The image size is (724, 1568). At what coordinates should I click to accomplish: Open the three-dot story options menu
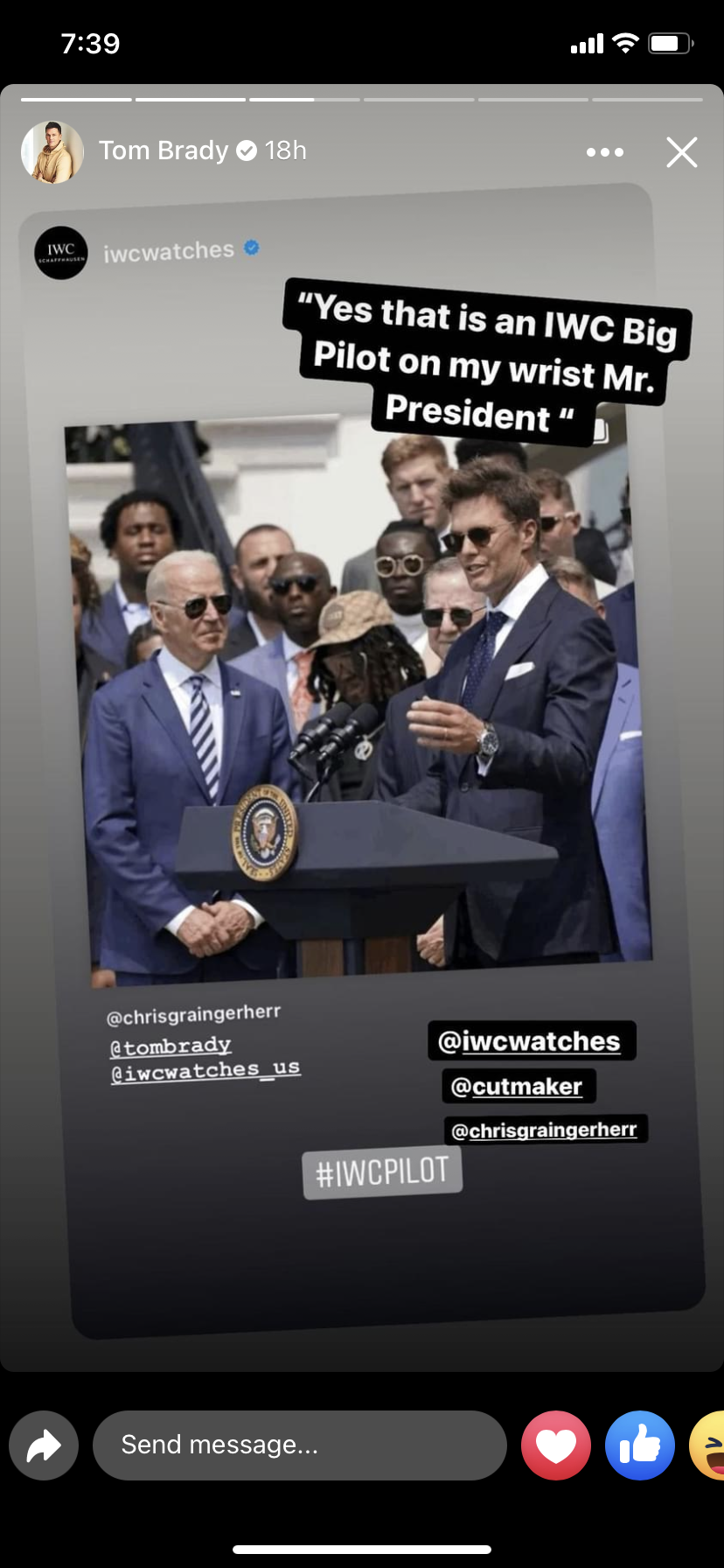tap(605, 152)
